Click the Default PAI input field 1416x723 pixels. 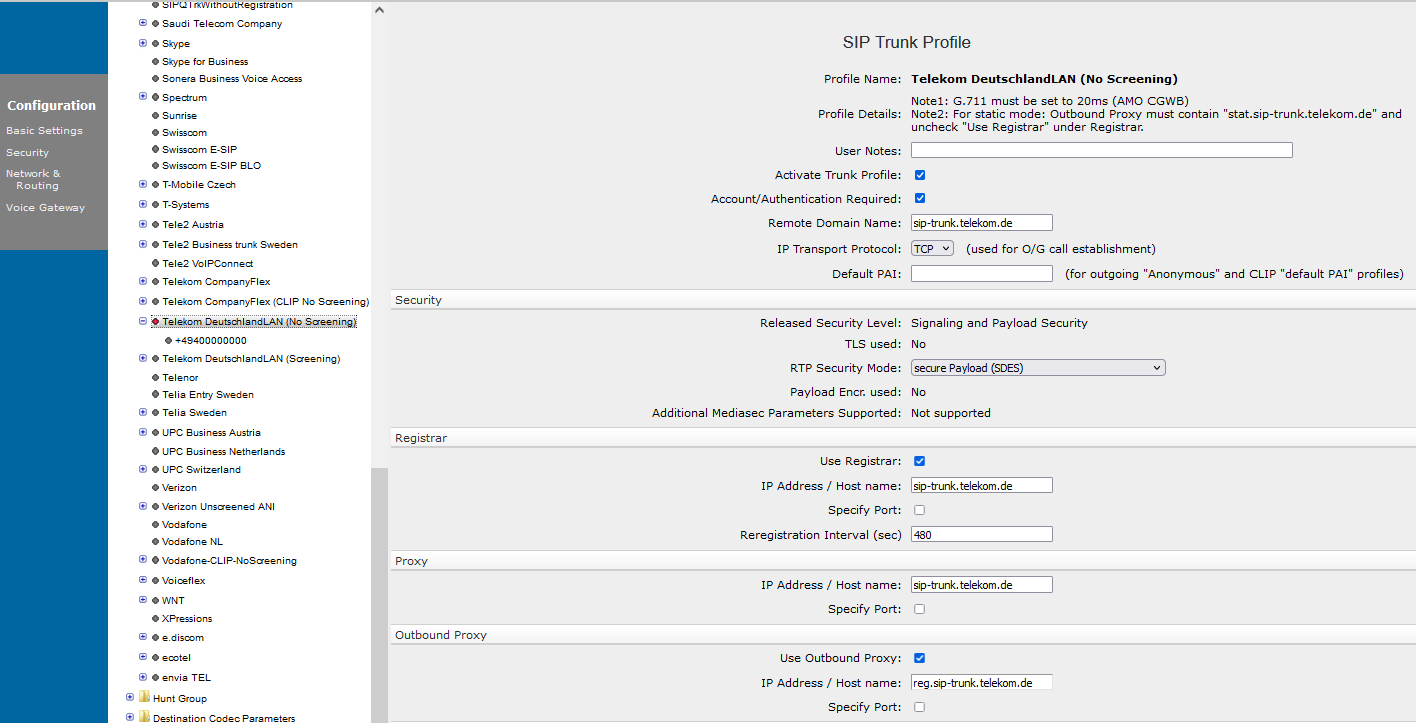tap(982, 274)
